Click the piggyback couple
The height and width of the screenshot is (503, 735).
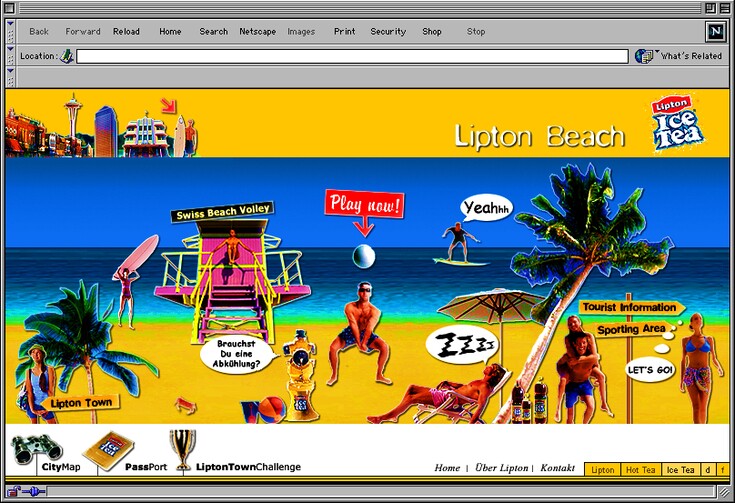580,368
